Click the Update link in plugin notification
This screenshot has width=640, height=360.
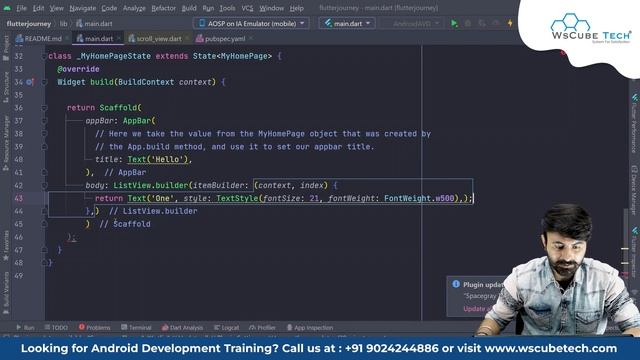click(x=474, y=309)
